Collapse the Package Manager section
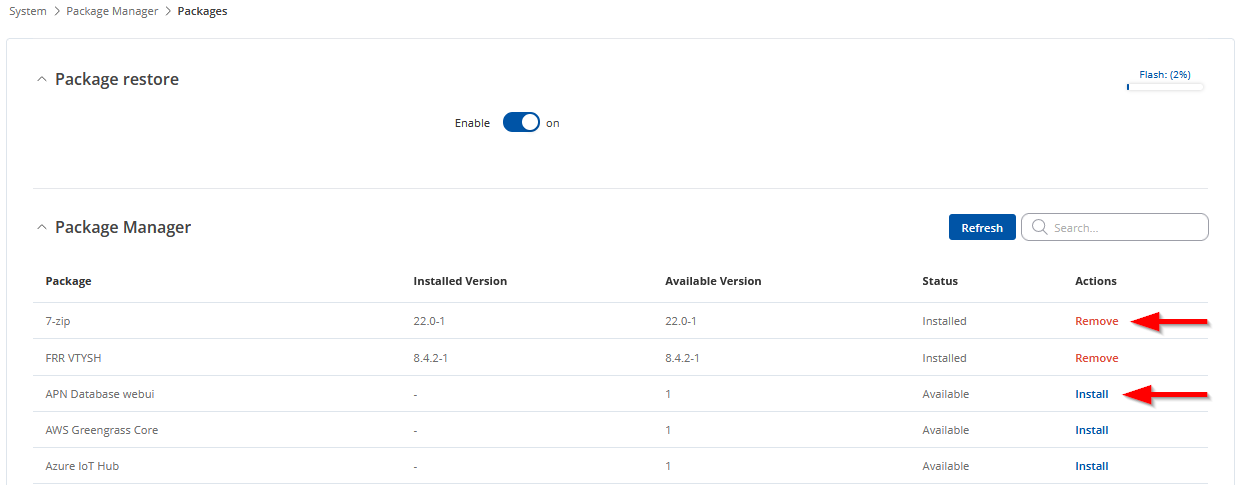Viewport: 1241px width, 485px height. (41, 227)
